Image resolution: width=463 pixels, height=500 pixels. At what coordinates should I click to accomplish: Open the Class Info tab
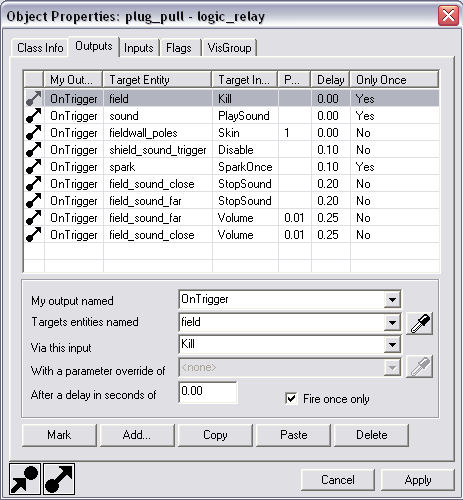pyautogui.click(x=40, y=48)
